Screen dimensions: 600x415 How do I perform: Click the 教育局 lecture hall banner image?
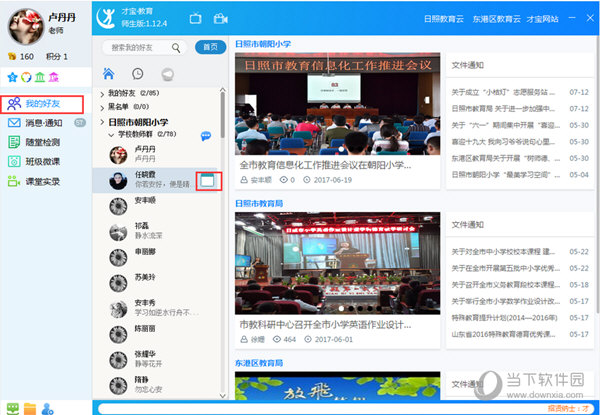(338, 263)
